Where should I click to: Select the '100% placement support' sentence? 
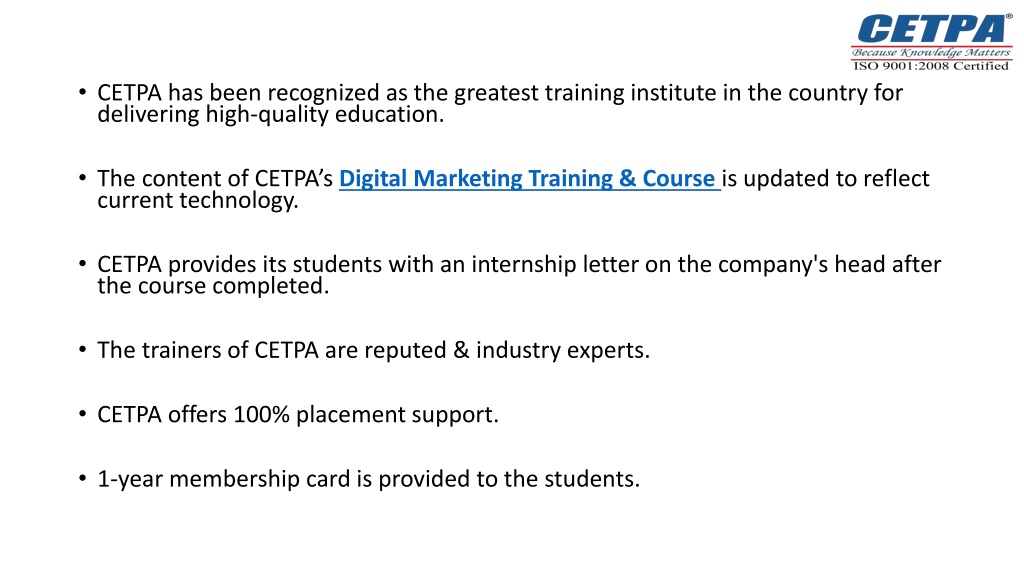point(298,415)
